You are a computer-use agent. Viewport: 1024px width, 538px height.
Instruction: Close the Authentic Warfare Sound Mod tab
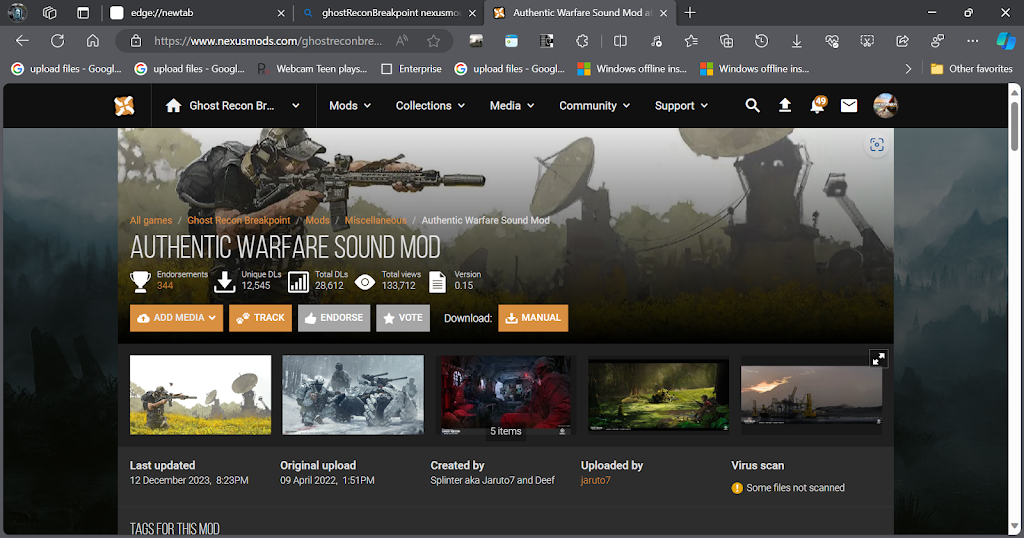[x=664, y=13]
